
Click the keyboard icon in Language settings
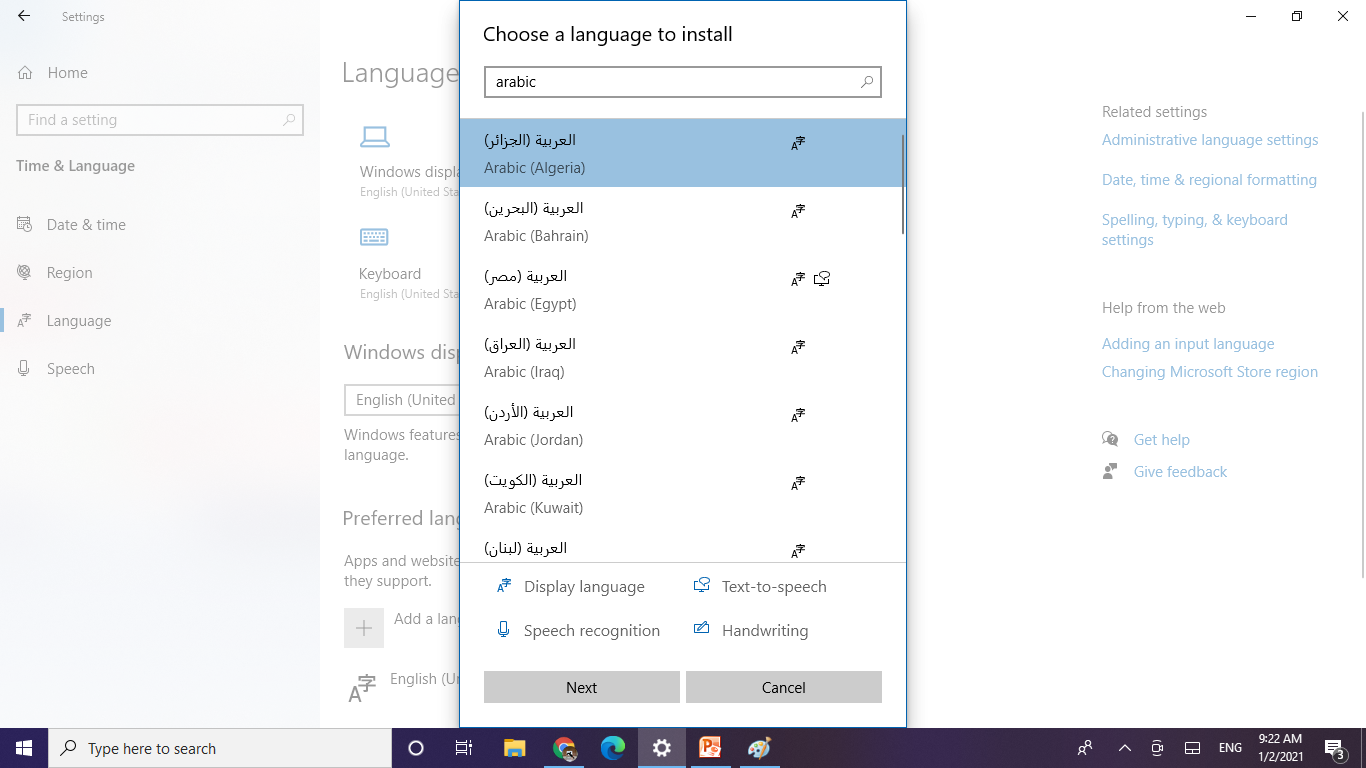(375, 237)
